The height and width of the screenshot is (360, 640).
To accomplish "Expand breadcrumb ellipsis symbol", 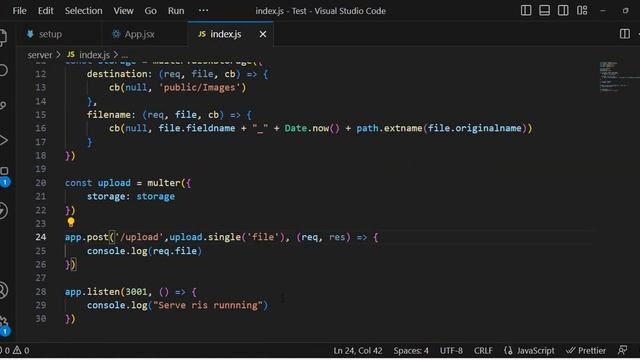I will point(124,55).
